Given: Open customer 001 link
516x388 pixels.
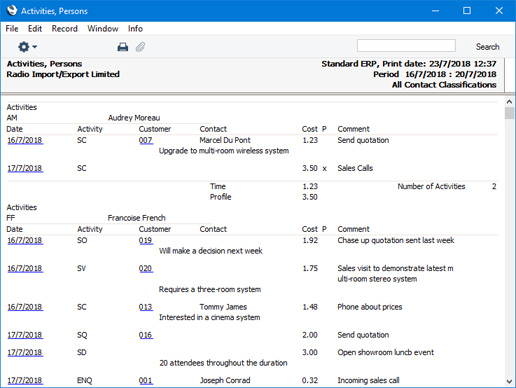Looking at the screenshot, I should 146,380.
